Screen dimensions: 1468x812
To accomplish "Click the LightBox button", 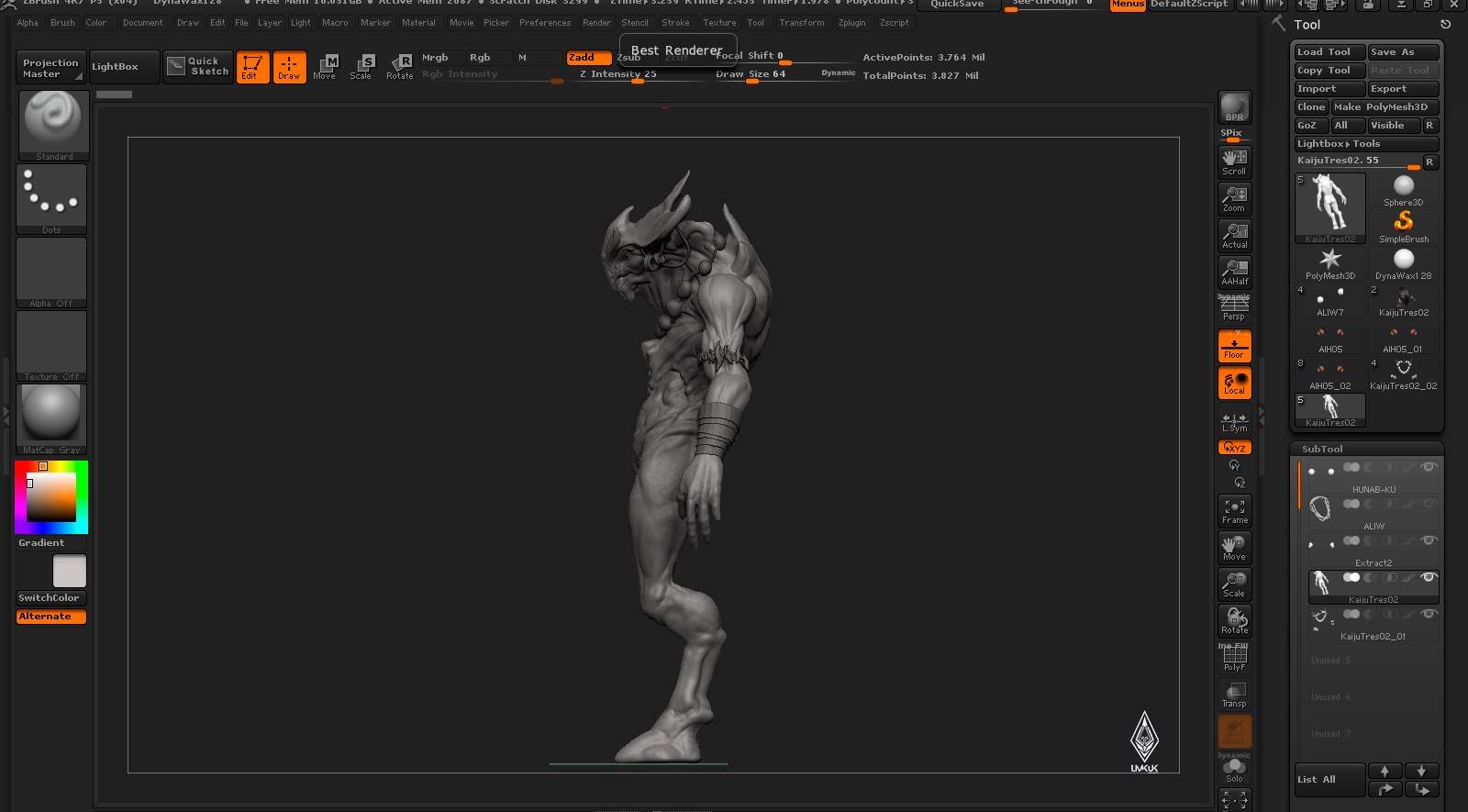I will pyautogui.click(x=124, y=67).
